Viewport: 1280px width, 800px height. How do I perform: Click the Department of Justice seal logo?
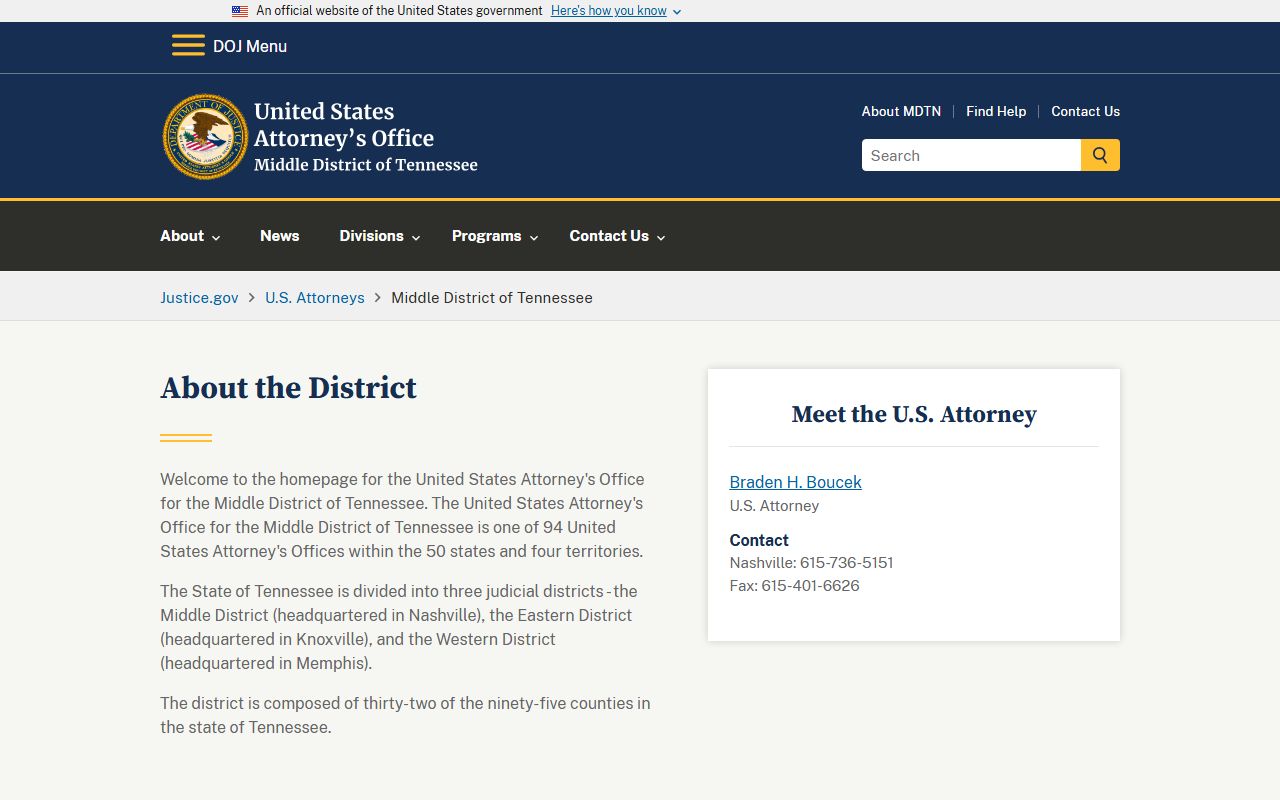coord(205,137)
